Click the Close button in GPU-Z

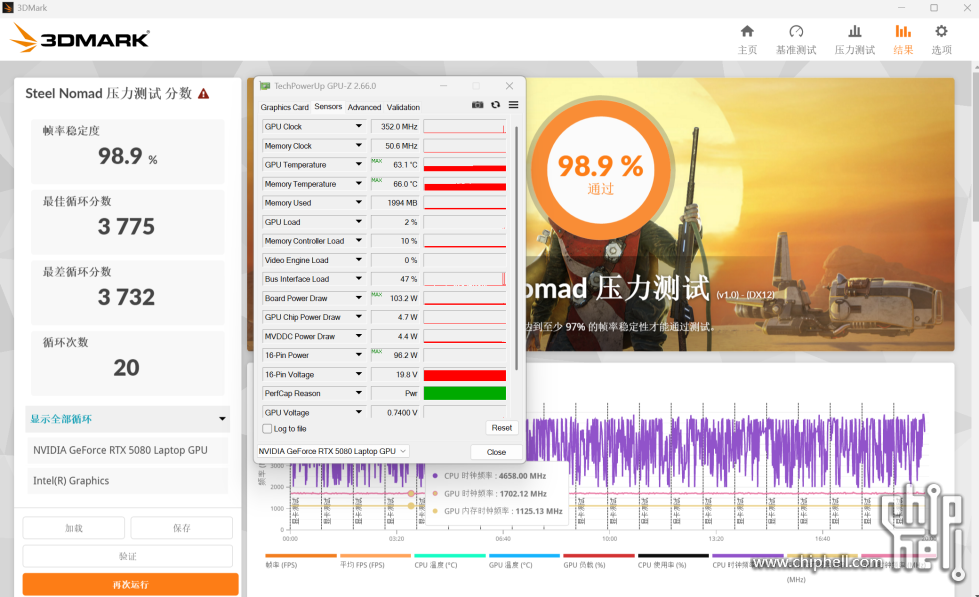(x=496, y=451)
